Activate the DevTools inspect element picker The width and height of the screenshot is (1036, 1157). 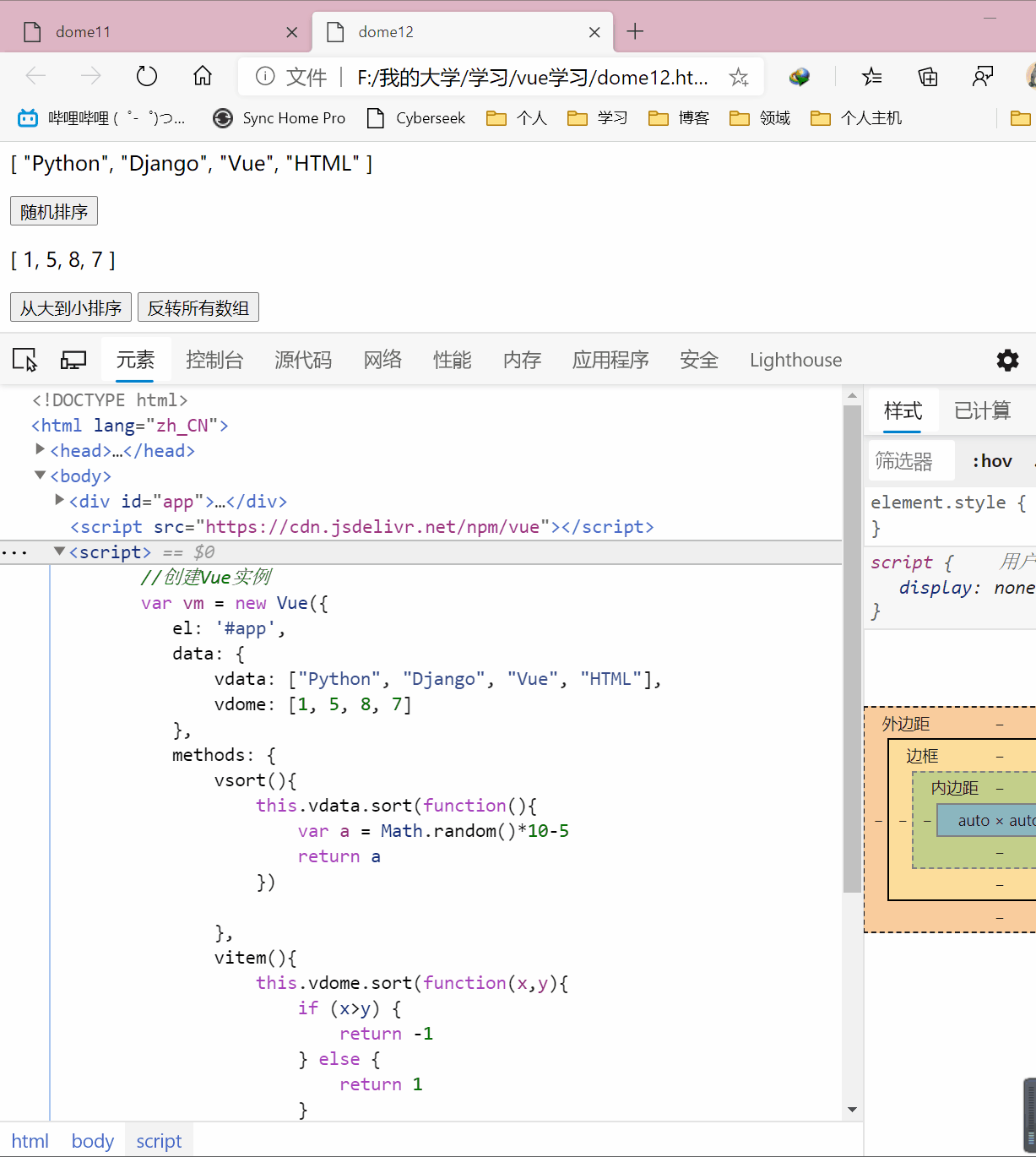[x=25, y=360]
